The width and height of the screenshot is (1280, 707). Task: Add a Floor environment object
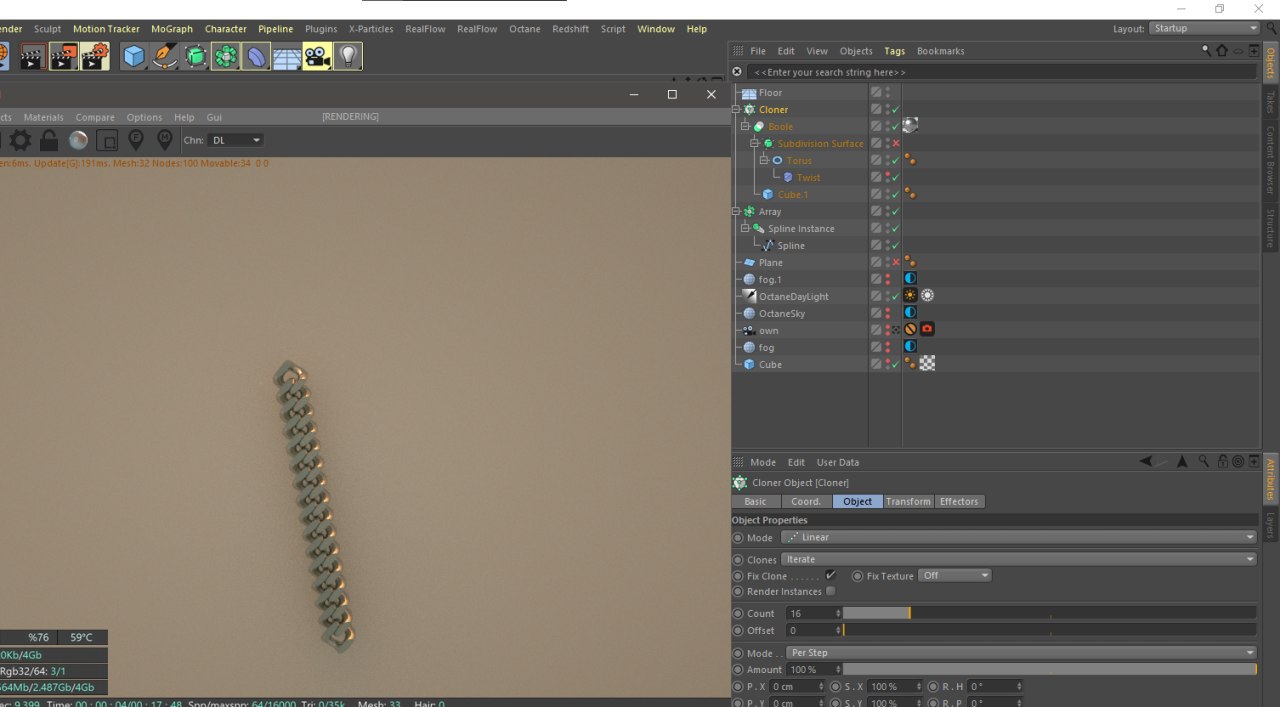(x=287, y=57)
